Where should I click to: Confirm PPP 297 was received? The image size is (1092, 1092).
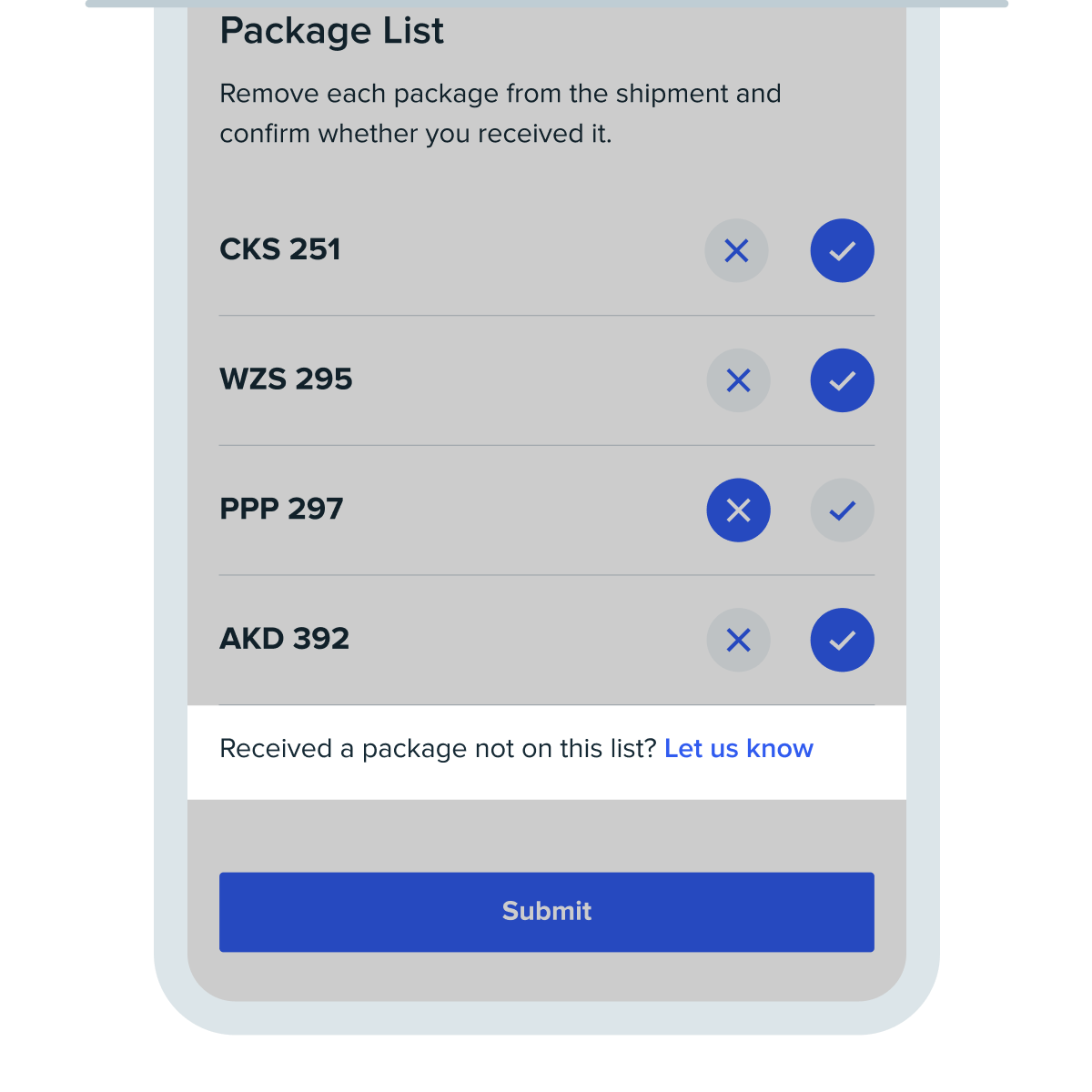point(843,511)
